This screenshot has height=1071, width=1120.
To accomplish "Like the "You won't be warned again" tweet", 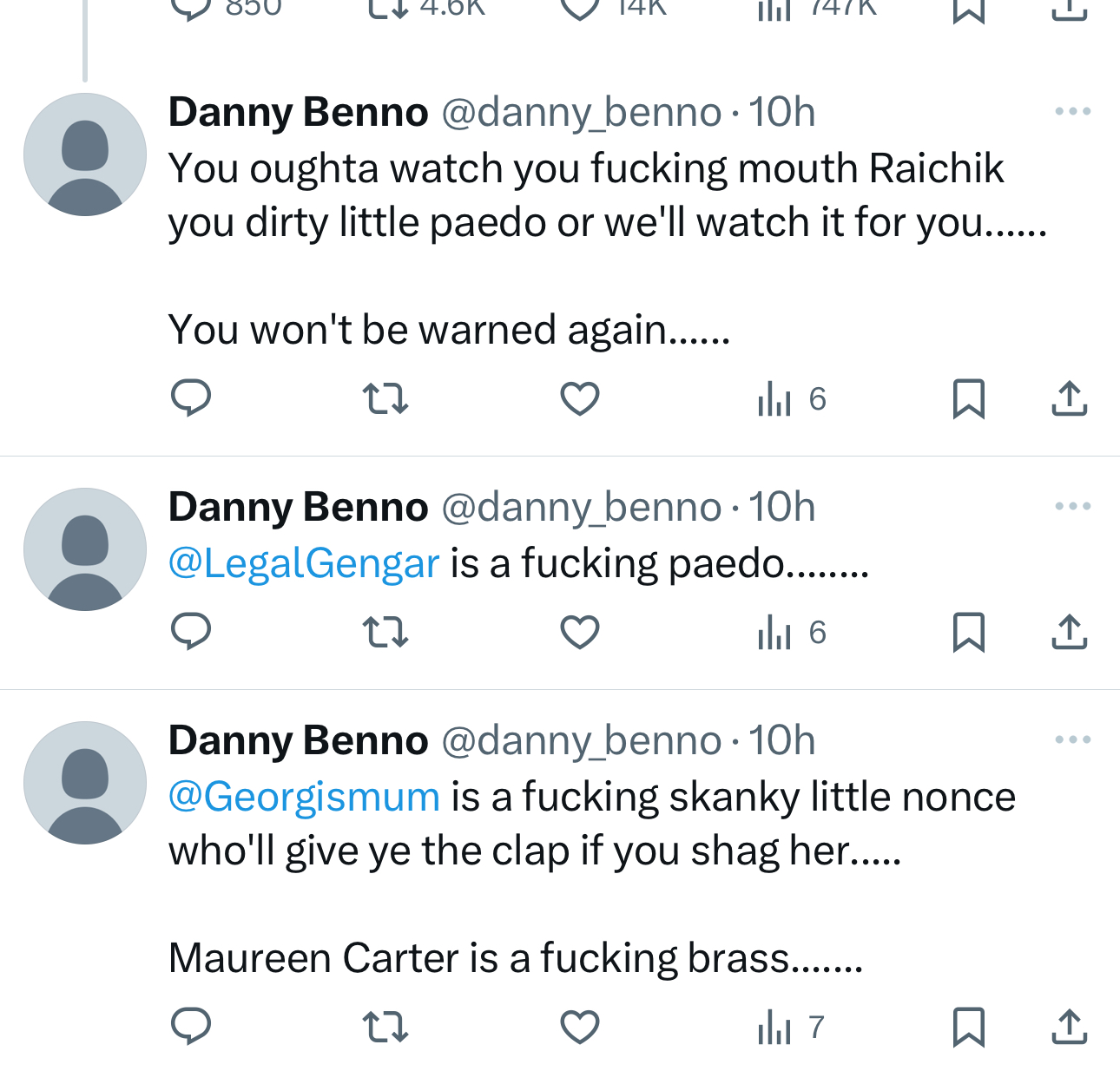I will tap(579, 399).
